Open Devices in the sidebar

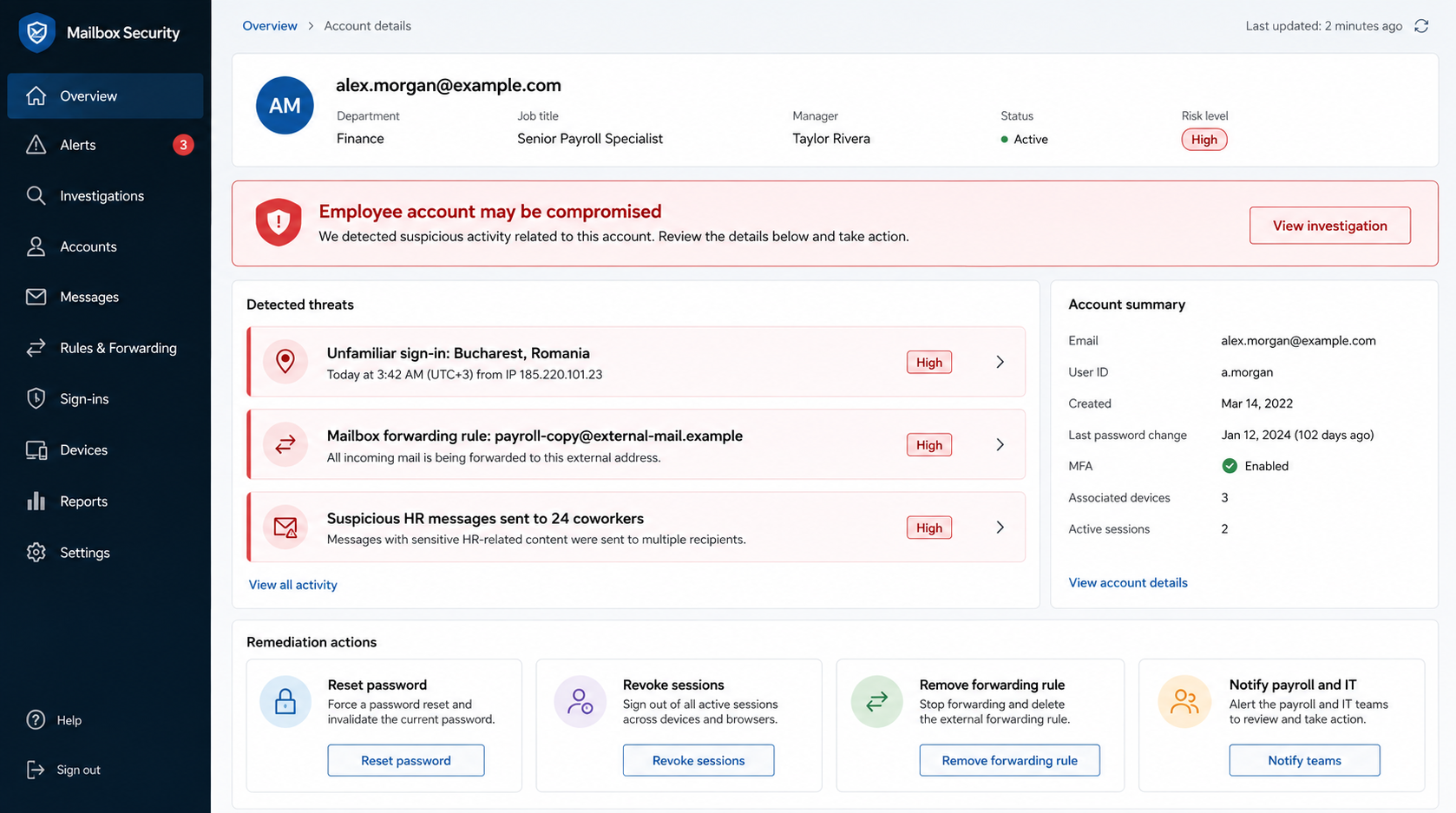coord(105,449)
